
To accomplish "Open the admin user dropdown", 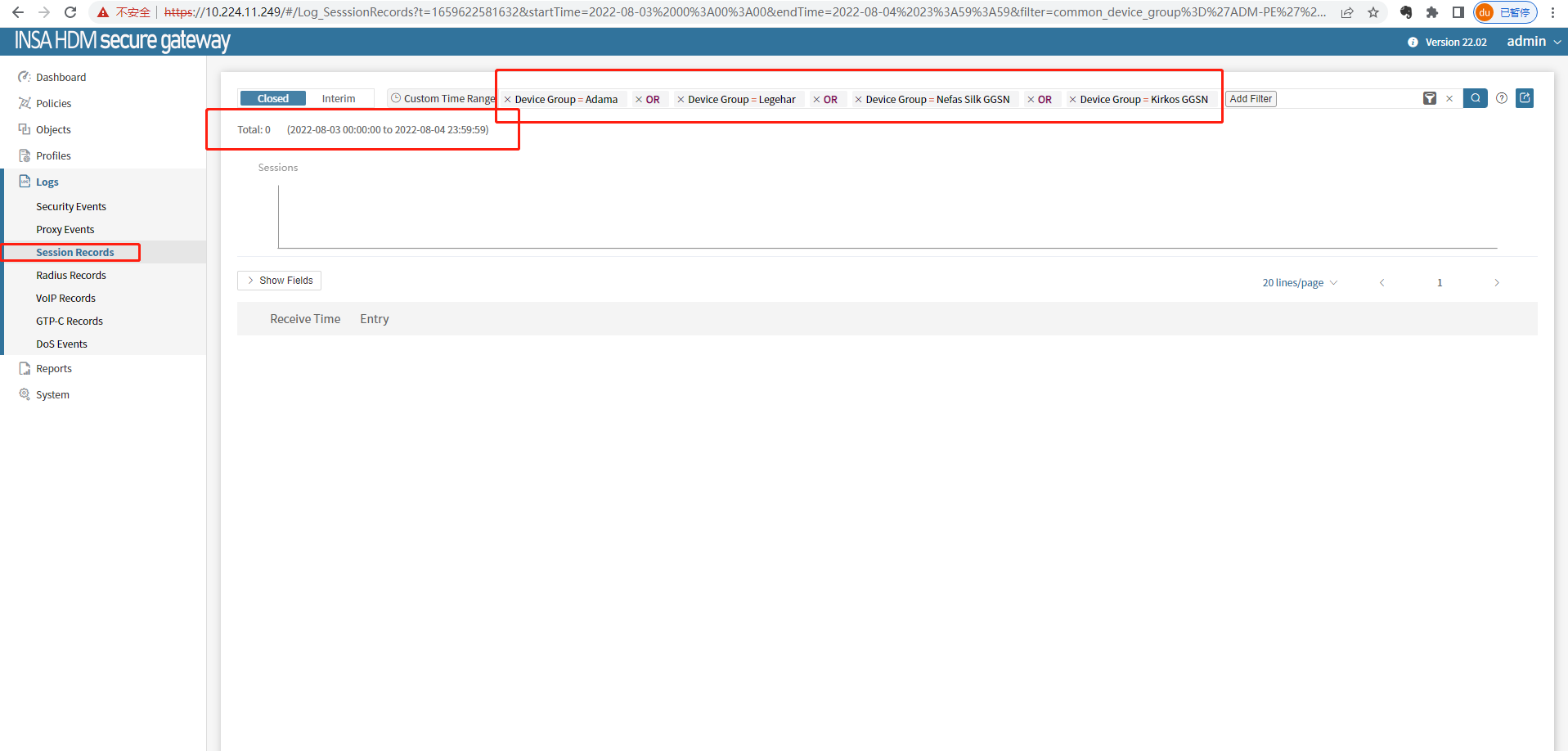I will (x=1533, y=42).
